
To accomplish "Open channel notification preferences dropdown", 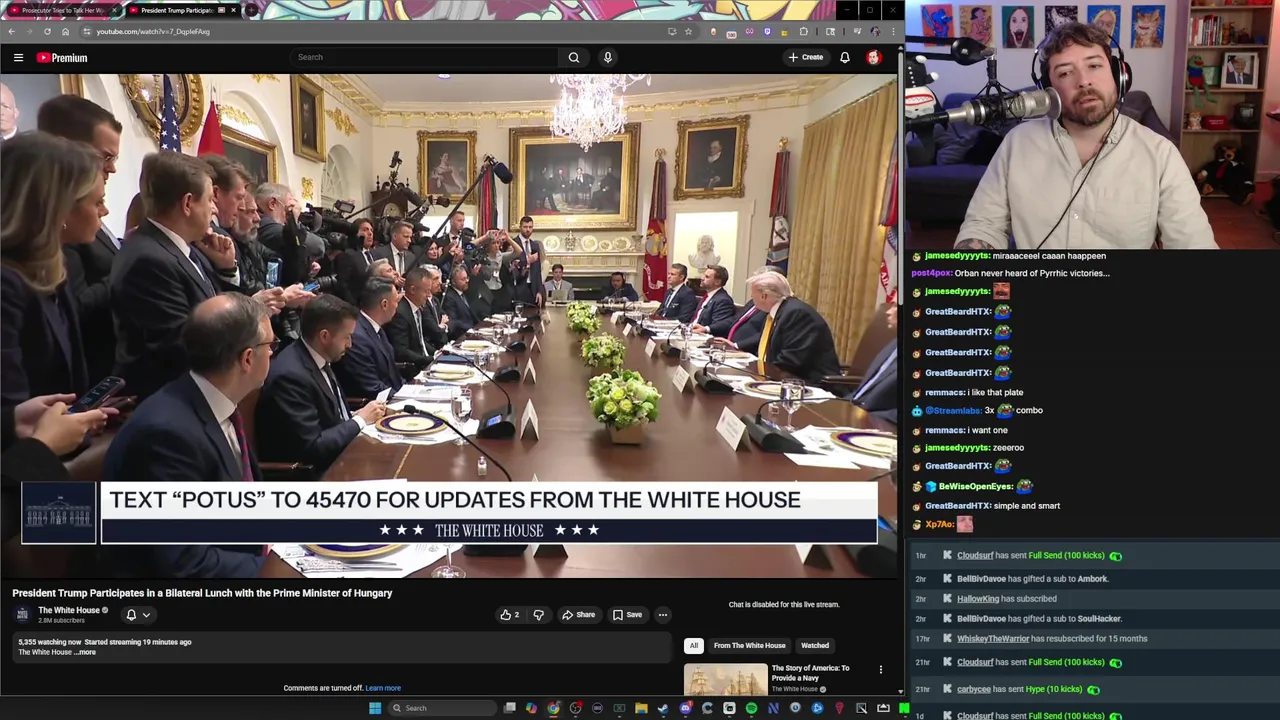I will coord(138,615).
